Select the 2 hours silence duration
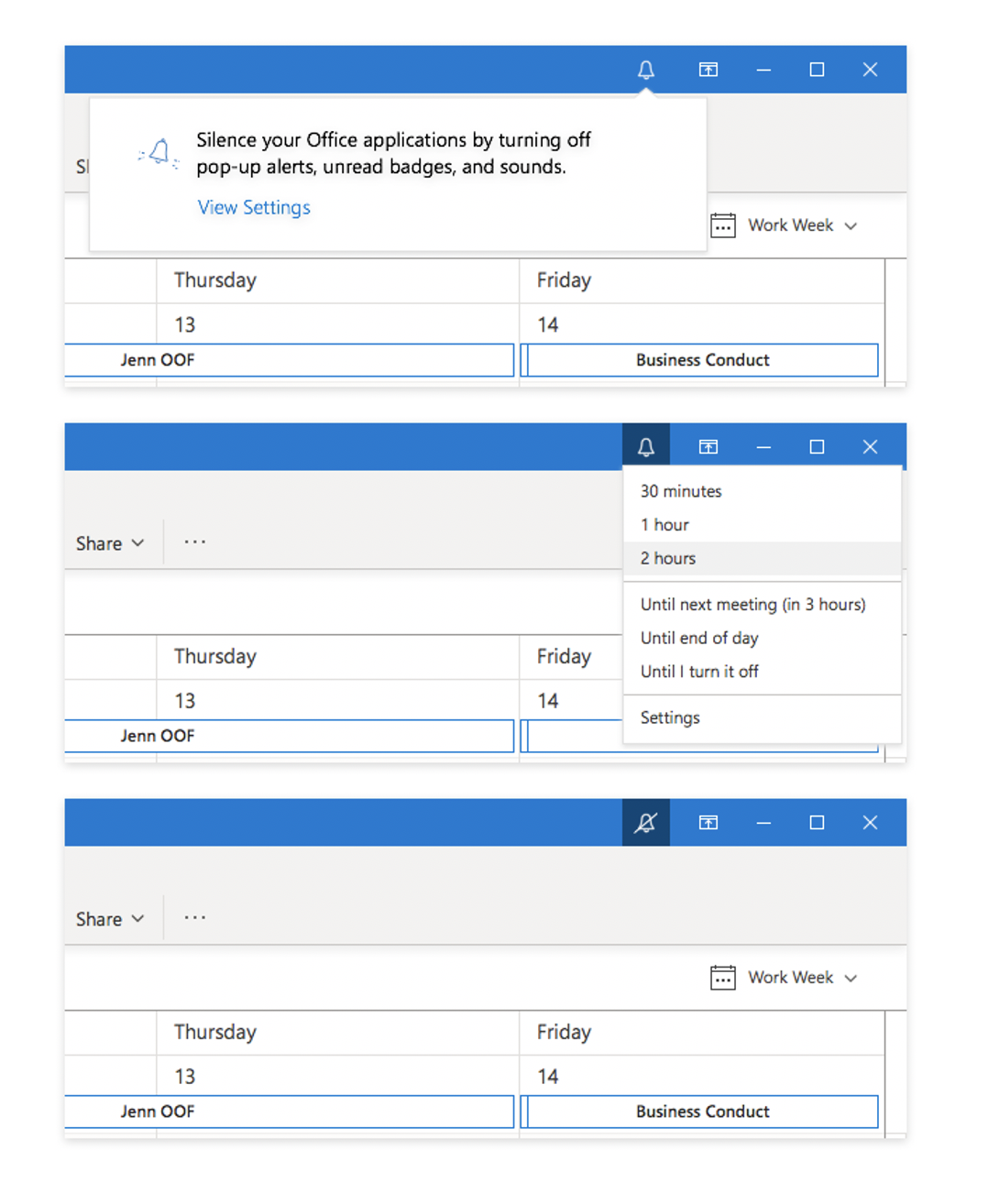This screenshot has height=1204, width=988. (x=668, y=558)
